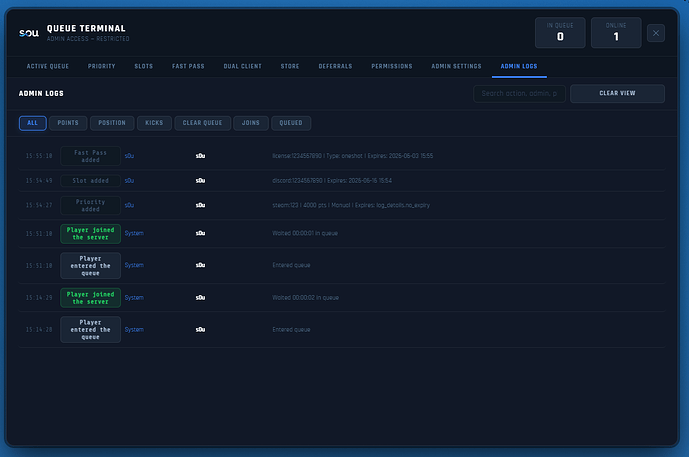689x457 pixels.
Task: Click Player joined the server badge at 15:51:10
Action: point(91,233)
